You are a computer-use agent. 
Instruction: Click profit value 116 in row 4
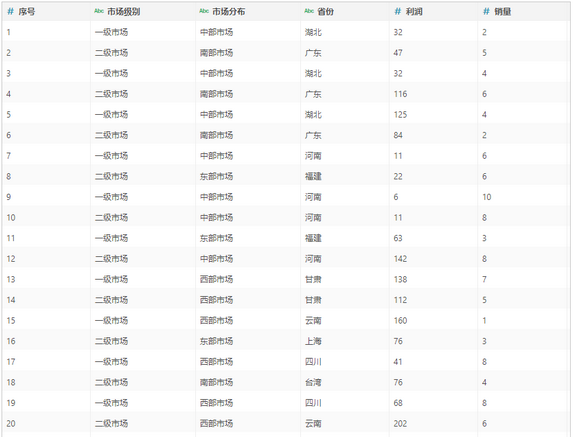click(400, 94)
